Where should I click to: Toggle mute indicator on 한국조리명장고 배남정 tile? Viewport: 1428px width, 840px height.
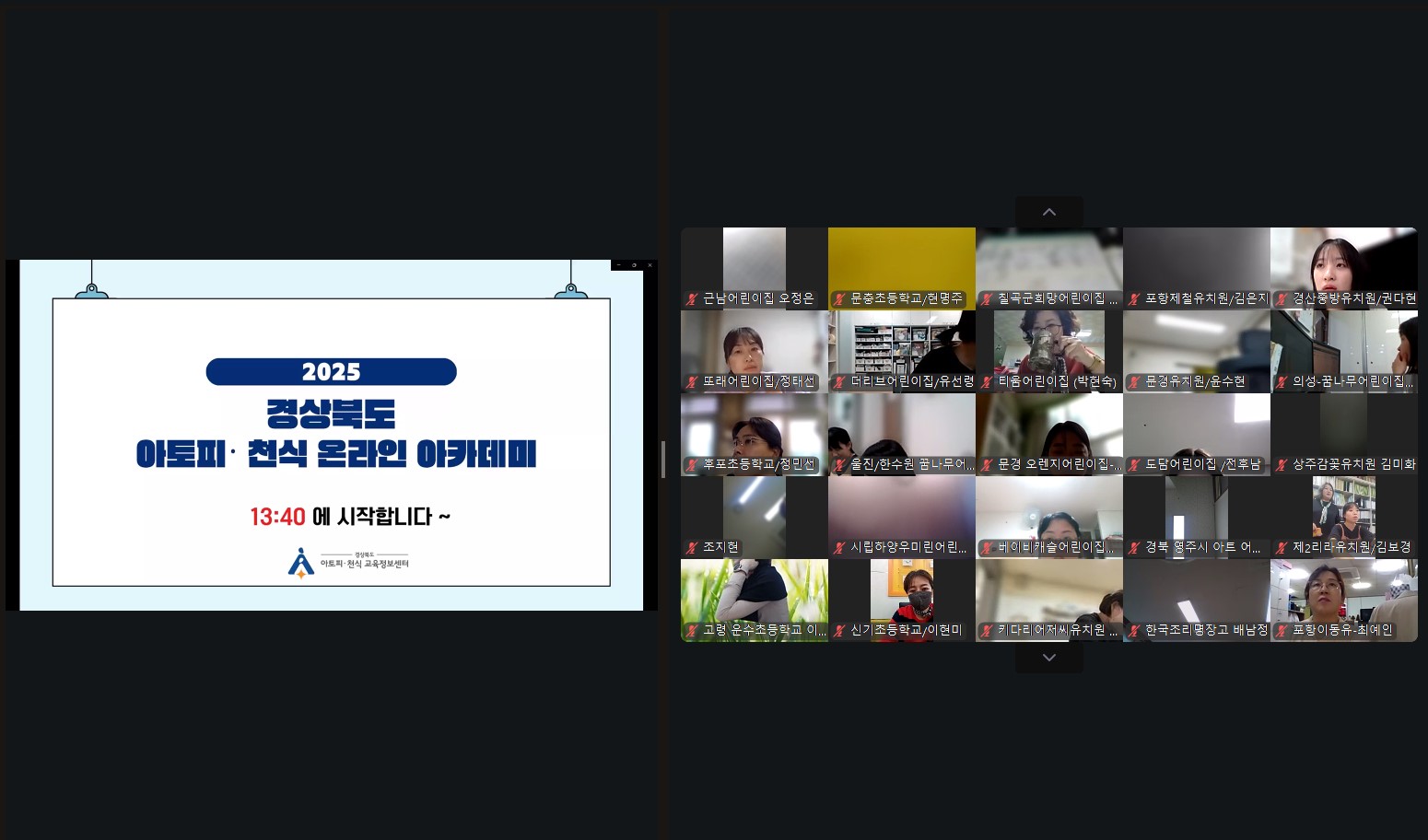coord(1134,630)
